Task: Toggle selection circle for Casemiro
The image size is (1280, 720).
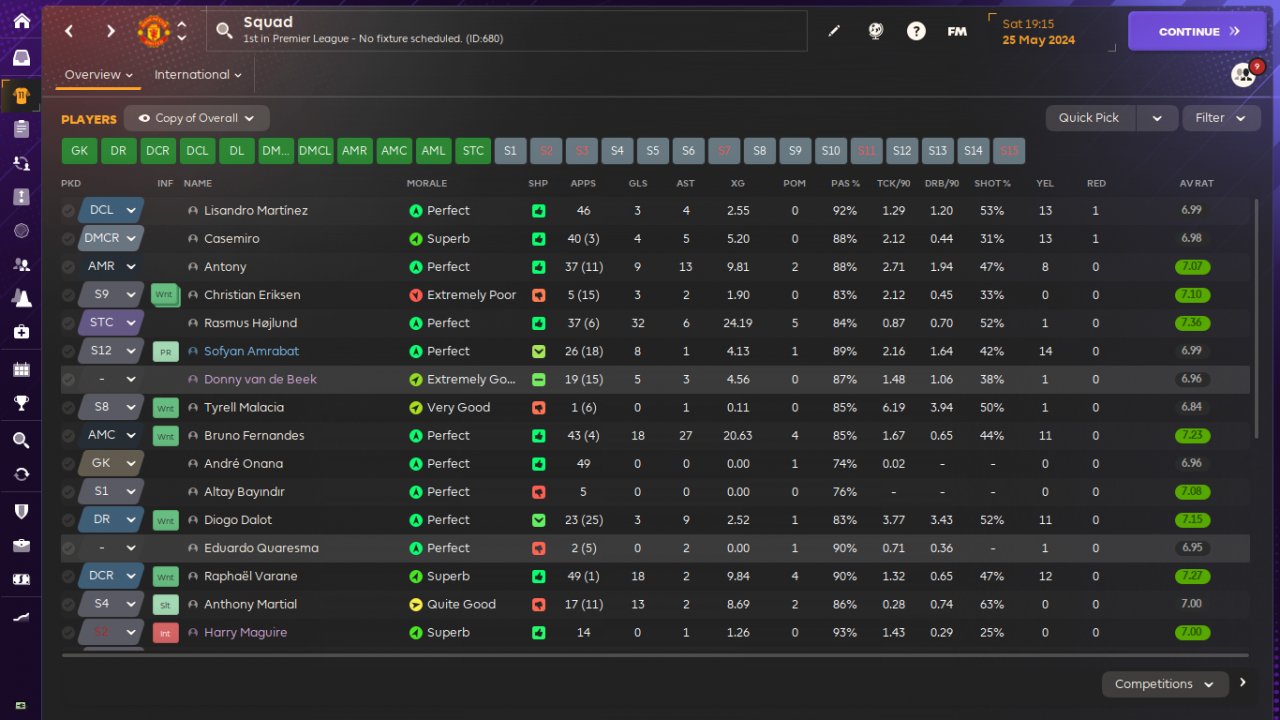Action: [x=68, y=239]
